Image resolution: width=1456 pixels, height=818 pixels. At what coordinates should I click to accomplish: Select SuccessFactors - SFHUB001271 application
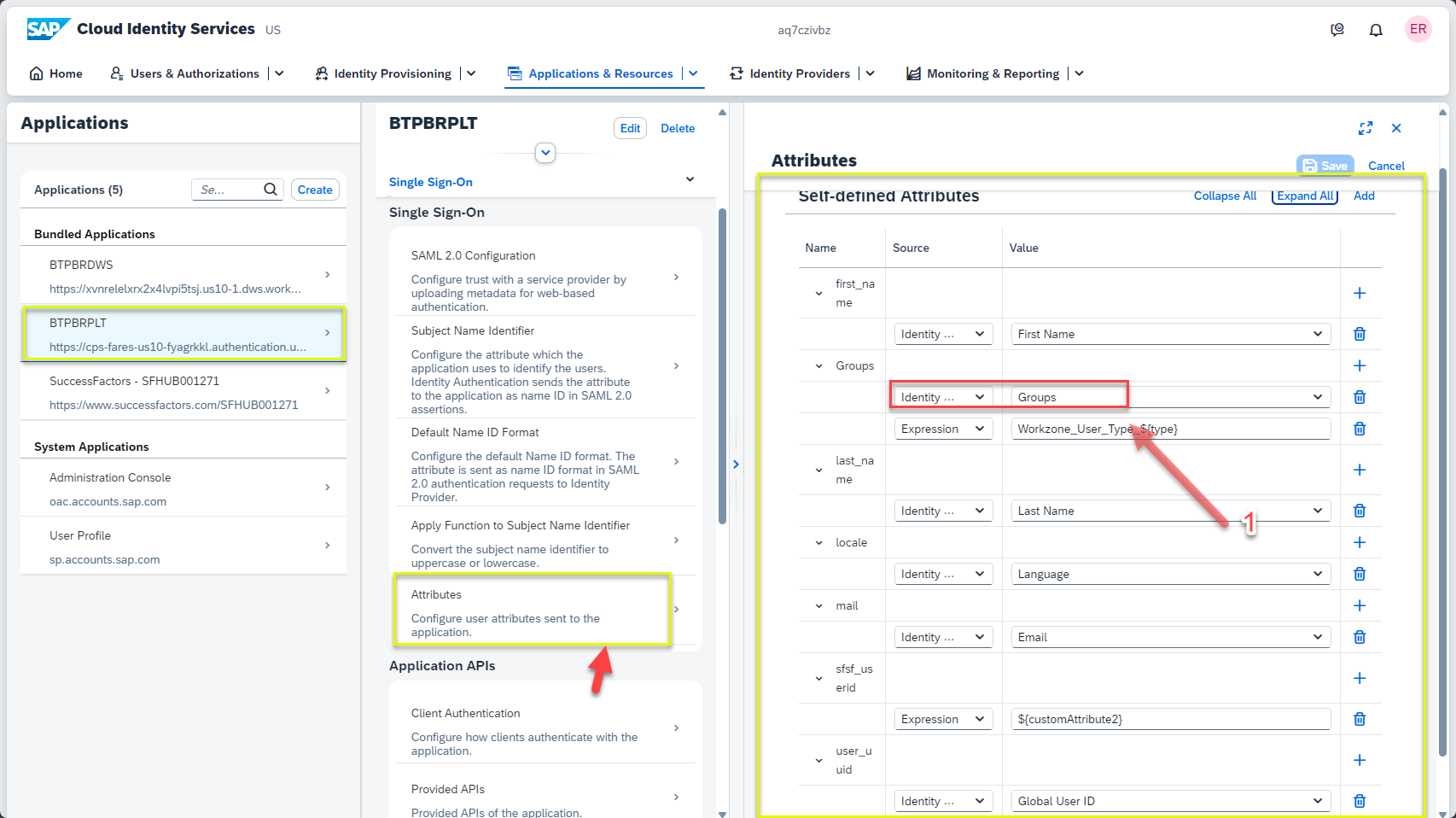183,391
